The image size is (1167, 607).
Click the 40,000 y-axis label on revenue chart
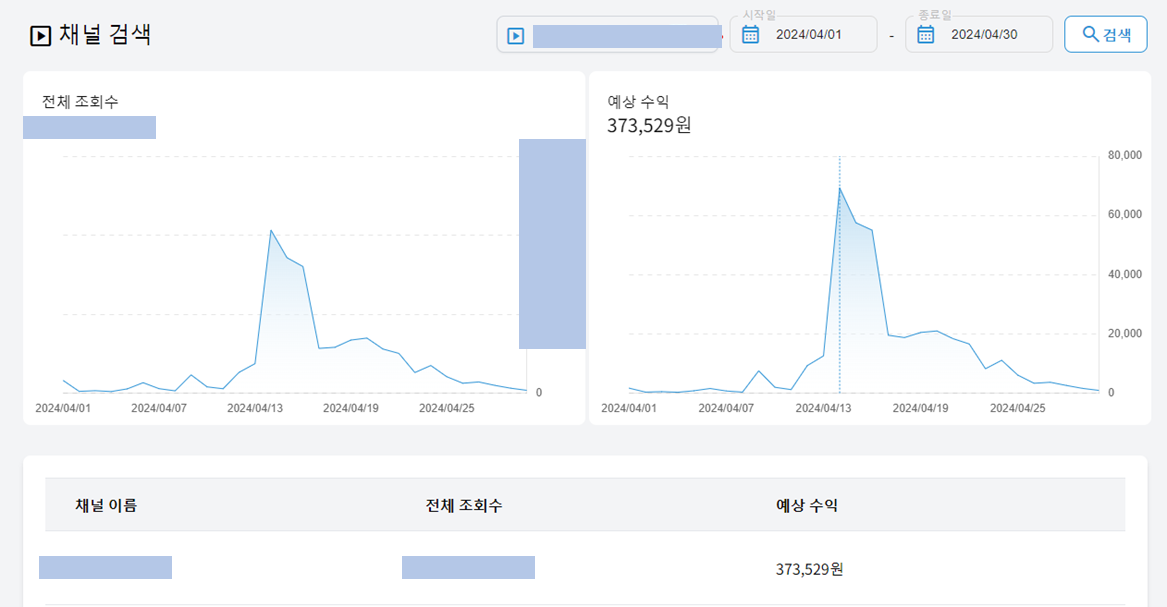tap(1125, 274)
